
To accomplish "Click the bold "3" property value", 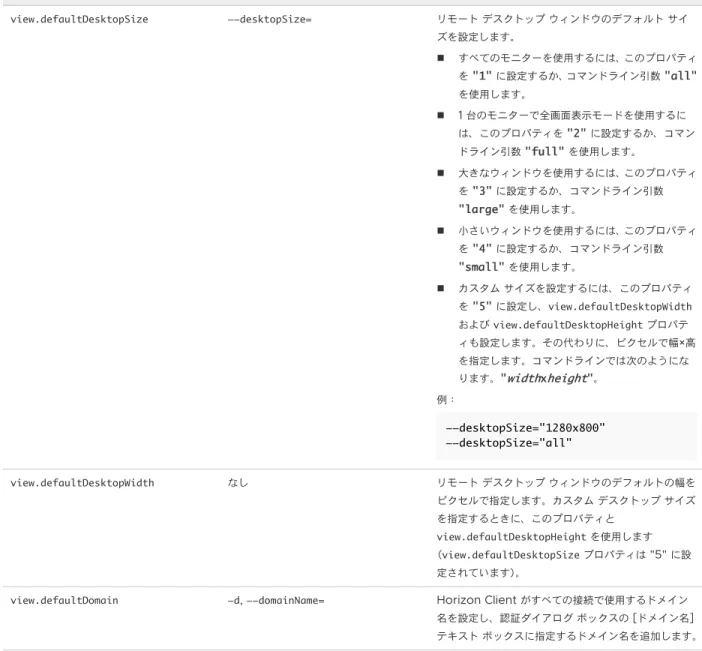I will 482,191.
